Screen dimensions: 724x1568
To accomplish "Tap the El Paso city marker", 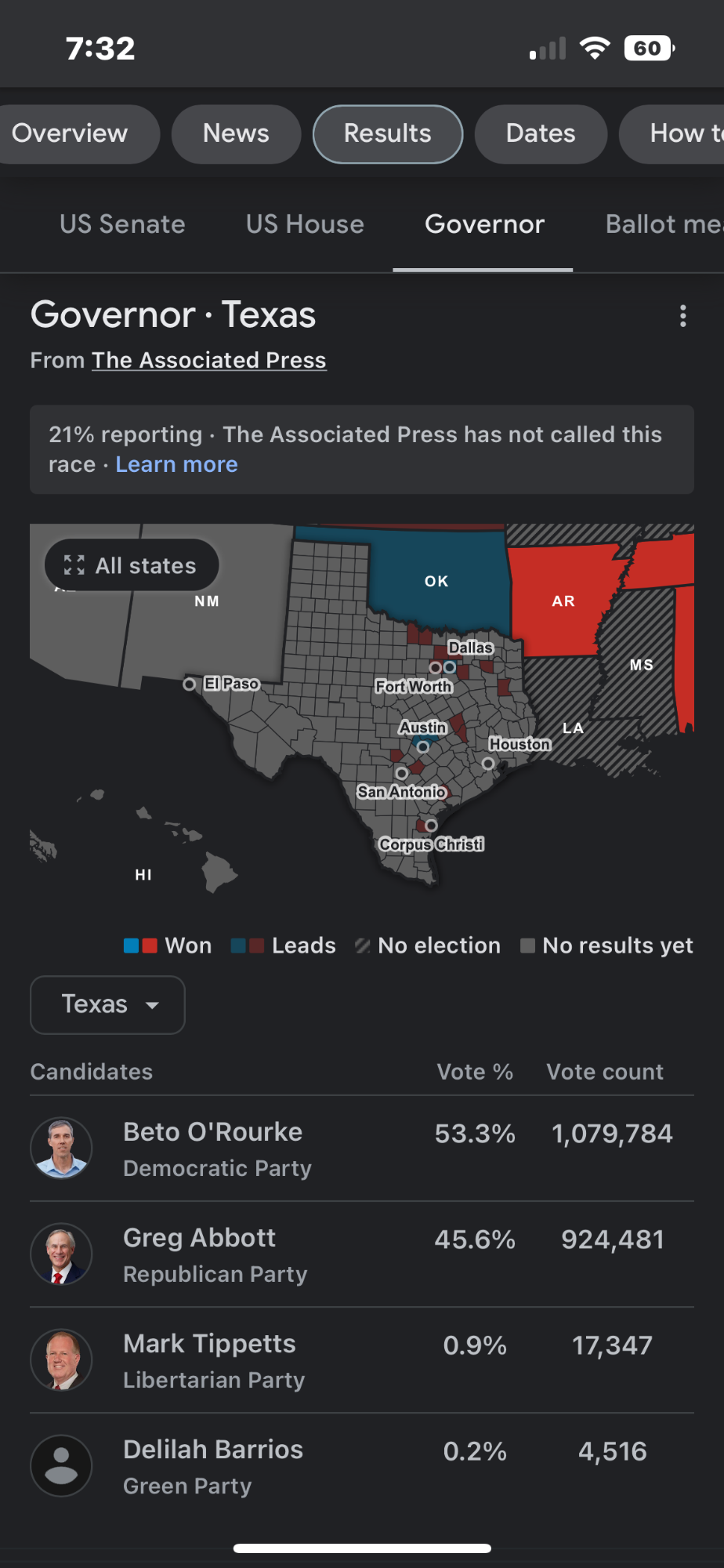I will pyautogui.click(x=190, y=684).
